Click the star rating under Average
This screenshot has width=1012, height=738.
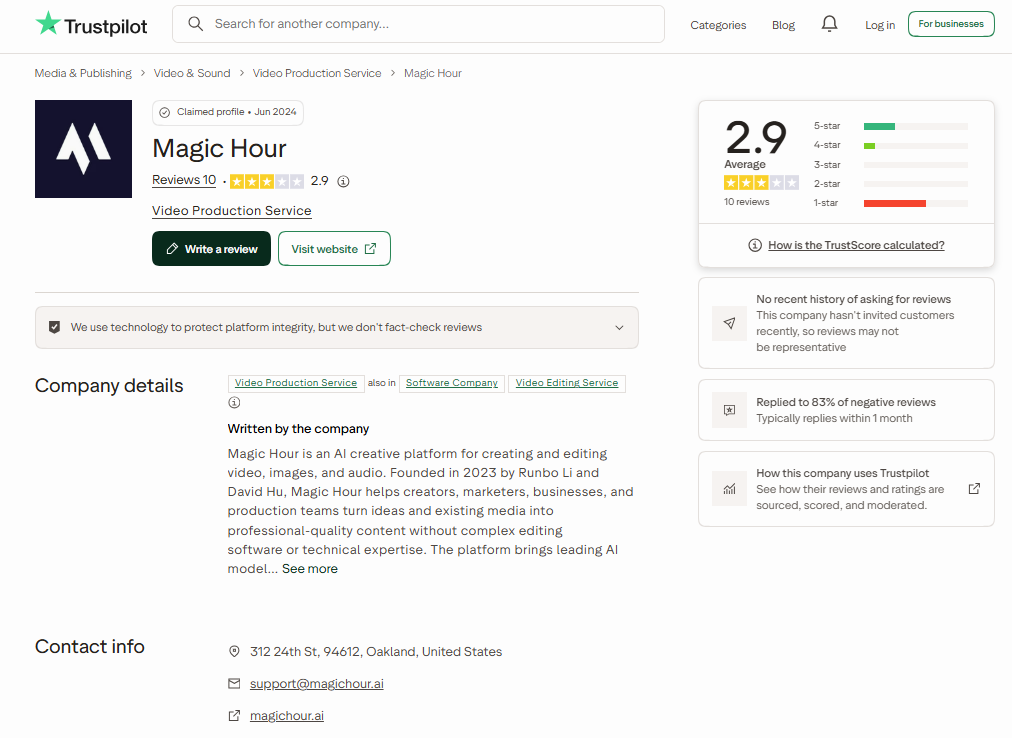pos(762,183)
